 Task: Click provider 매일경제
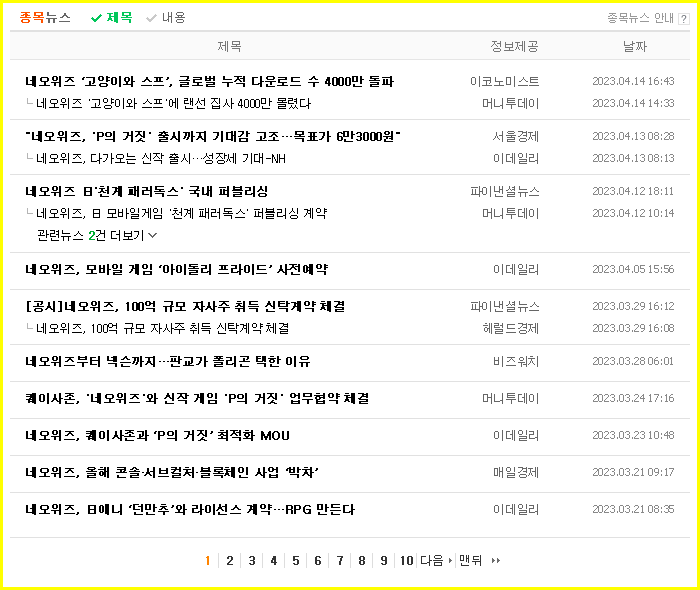point(516,472)
